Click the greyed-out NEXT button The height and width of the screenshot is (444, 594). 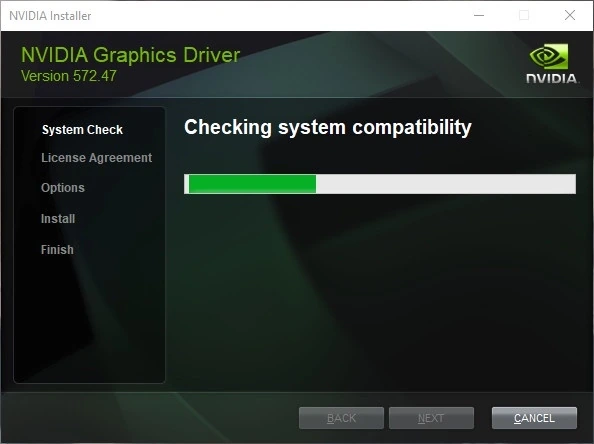[431, 418]
